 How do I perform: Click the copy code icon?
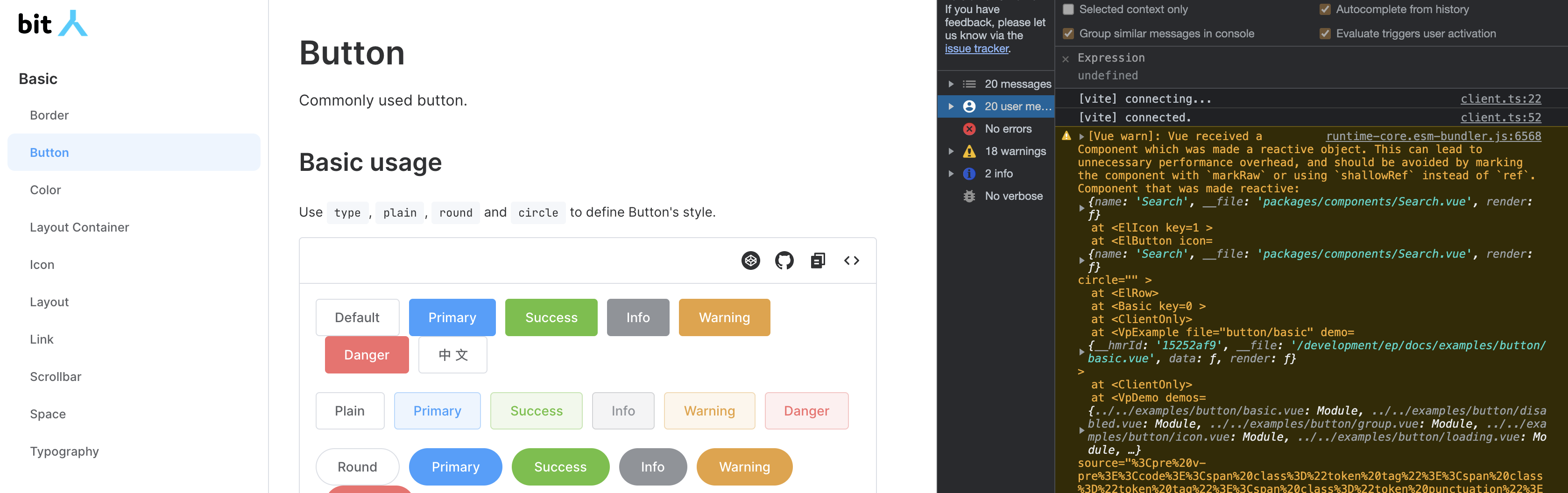coord(818,261)
